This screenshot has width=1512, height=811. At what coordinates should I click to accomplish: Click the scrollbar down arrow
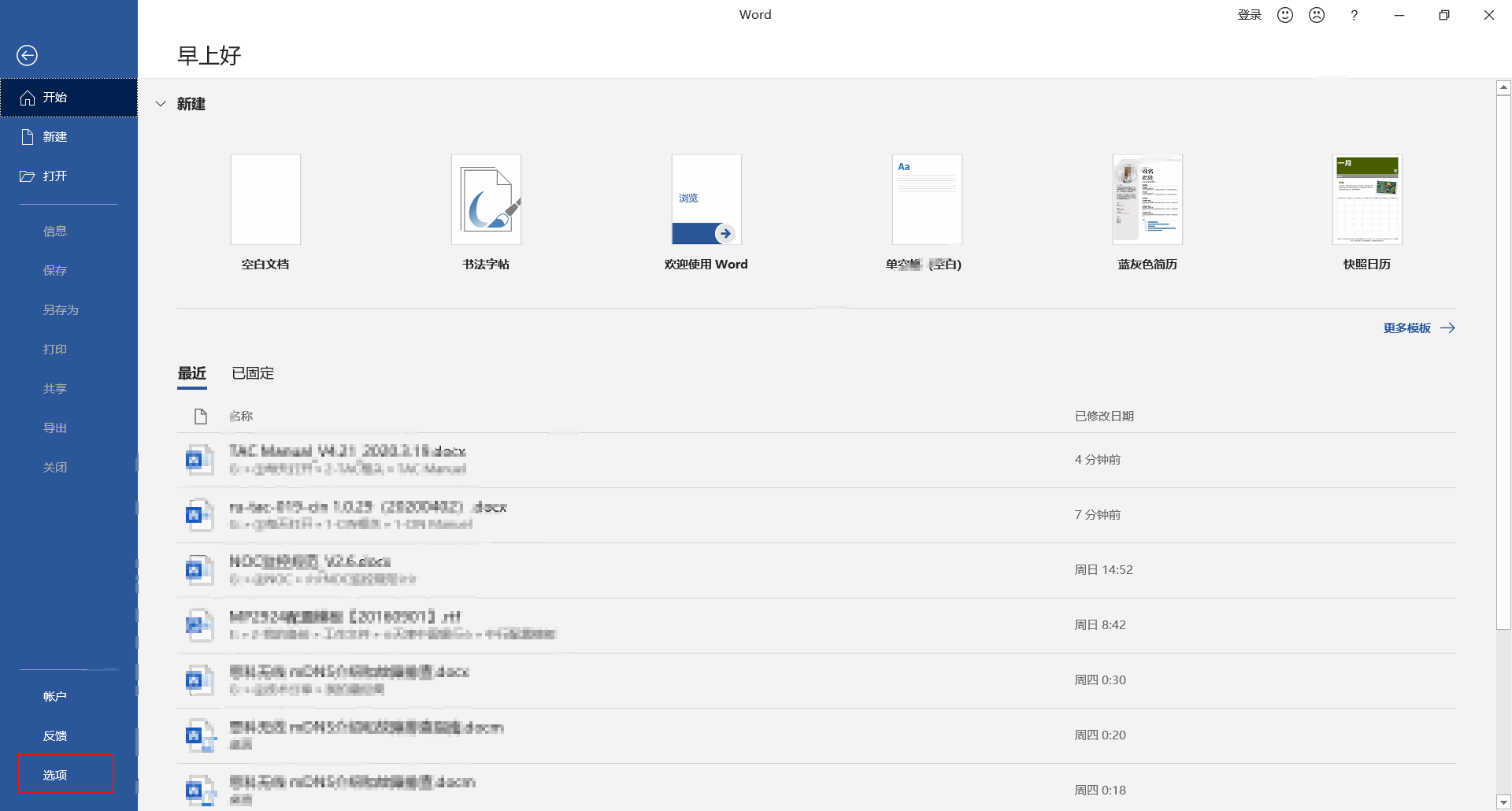1503,802
